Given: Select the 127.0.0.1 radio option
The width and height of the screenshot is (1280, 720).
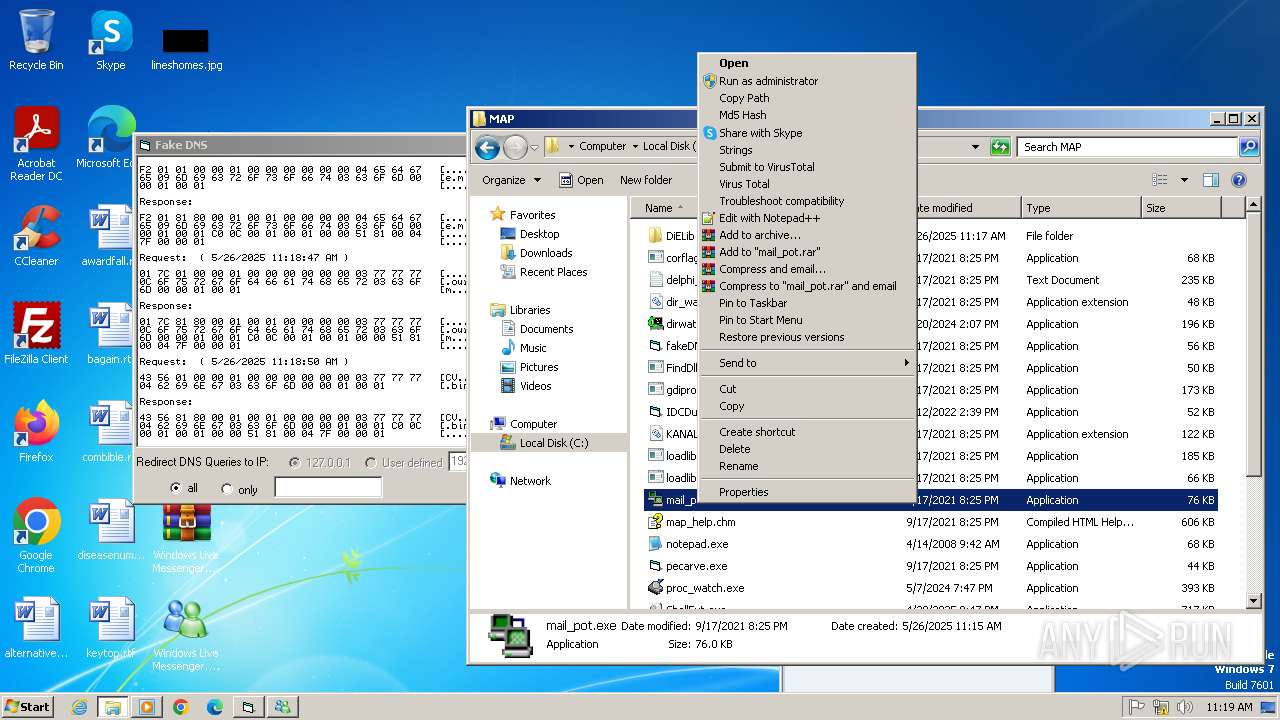Looking at the screenshot, I should 294,462.
